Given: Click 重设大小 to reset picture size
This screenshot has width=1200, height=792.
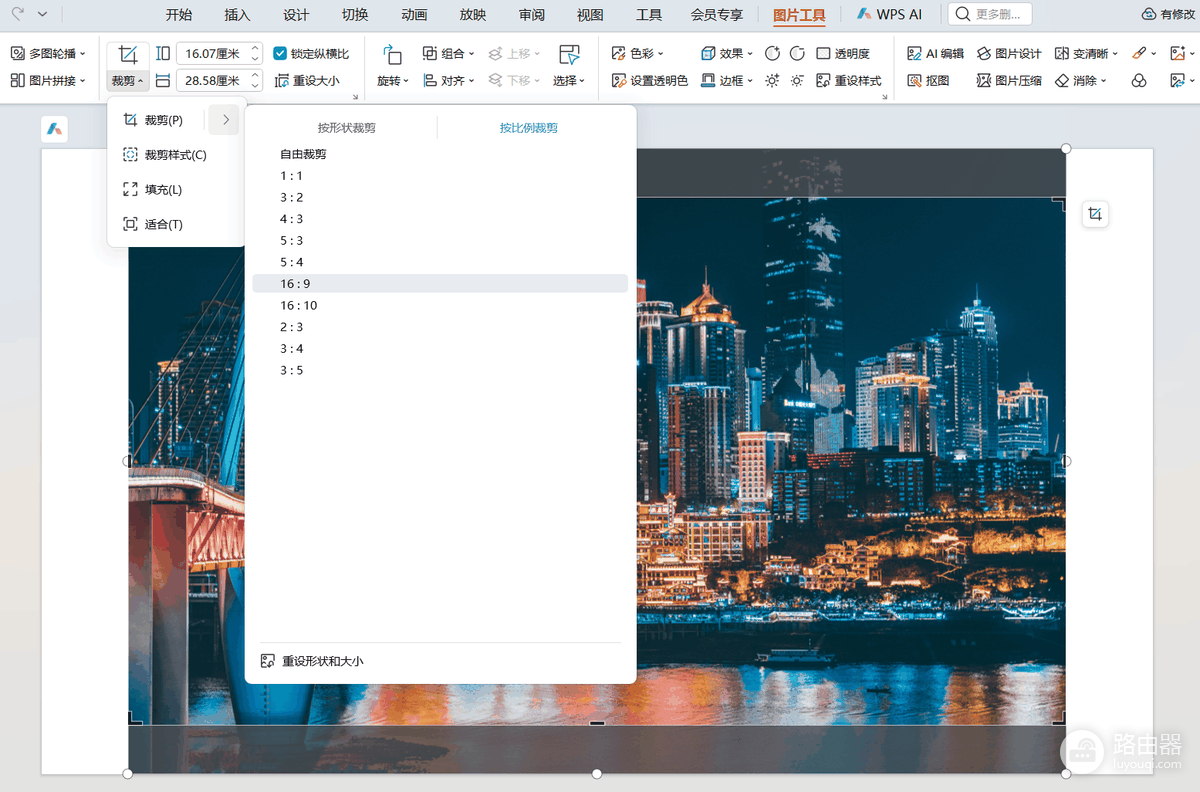Looking at the screenshot, I should [x=307, y=80].
